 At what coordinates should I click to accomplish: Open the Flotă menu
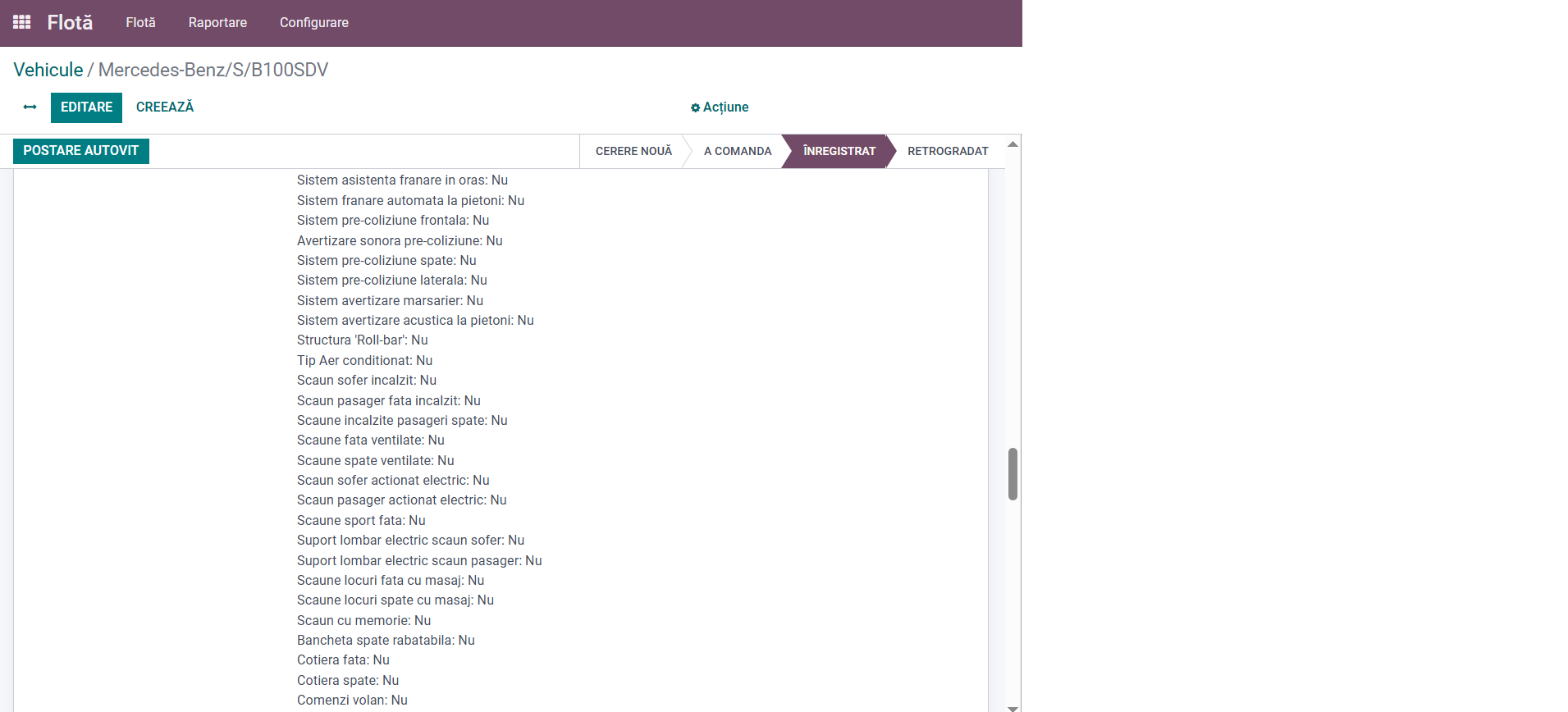140,22
